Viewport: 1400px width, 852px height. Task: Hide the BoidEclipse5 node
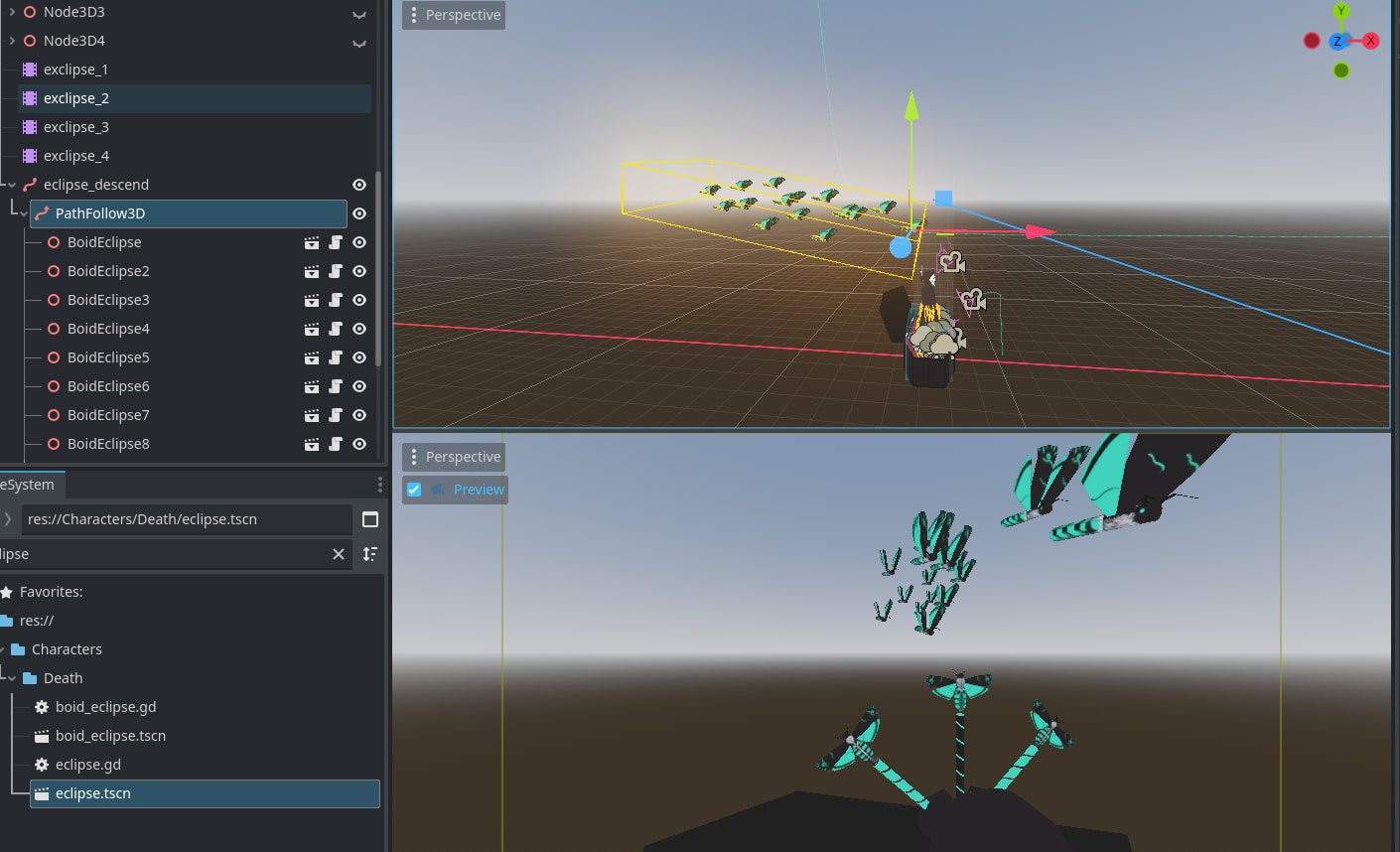pyautogui.click(x=359, y=357)
